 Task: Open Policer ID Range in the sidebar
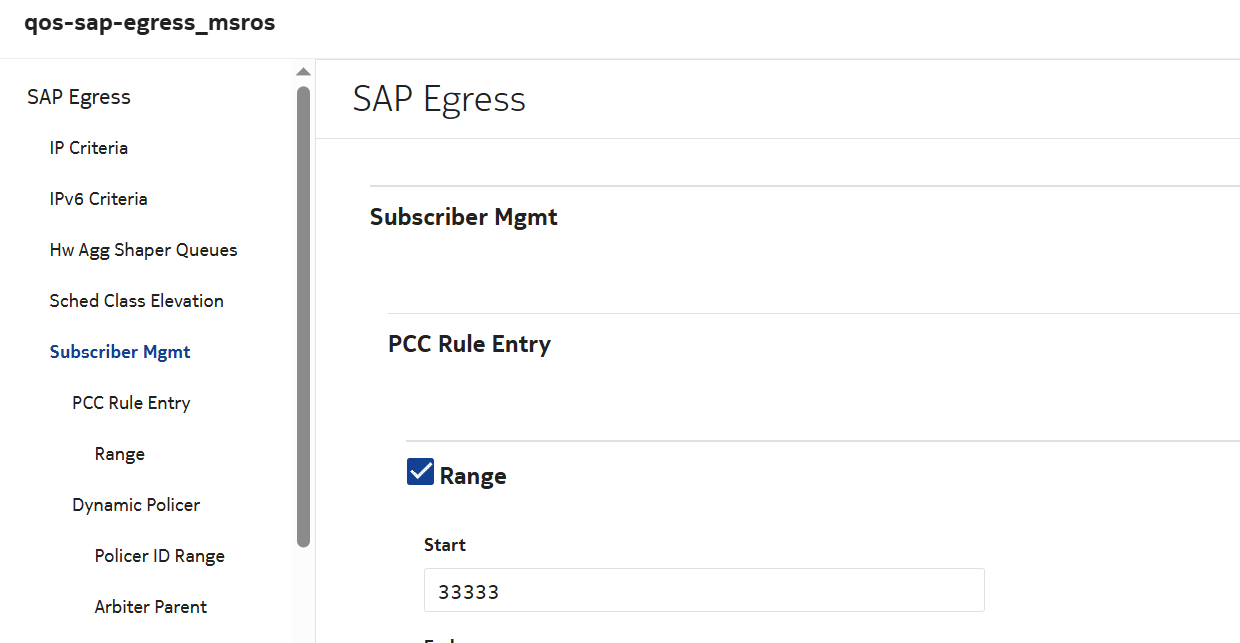[159, 556]
